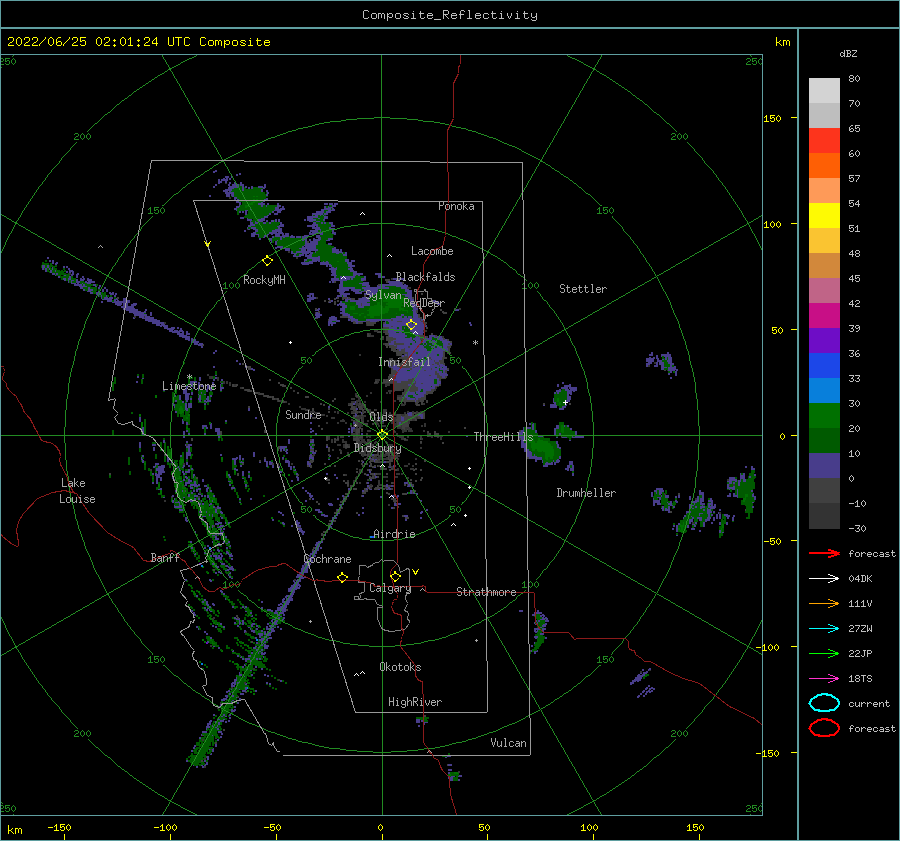Click the HighRiver label
The image size is (900, 841).
[415, 702]
